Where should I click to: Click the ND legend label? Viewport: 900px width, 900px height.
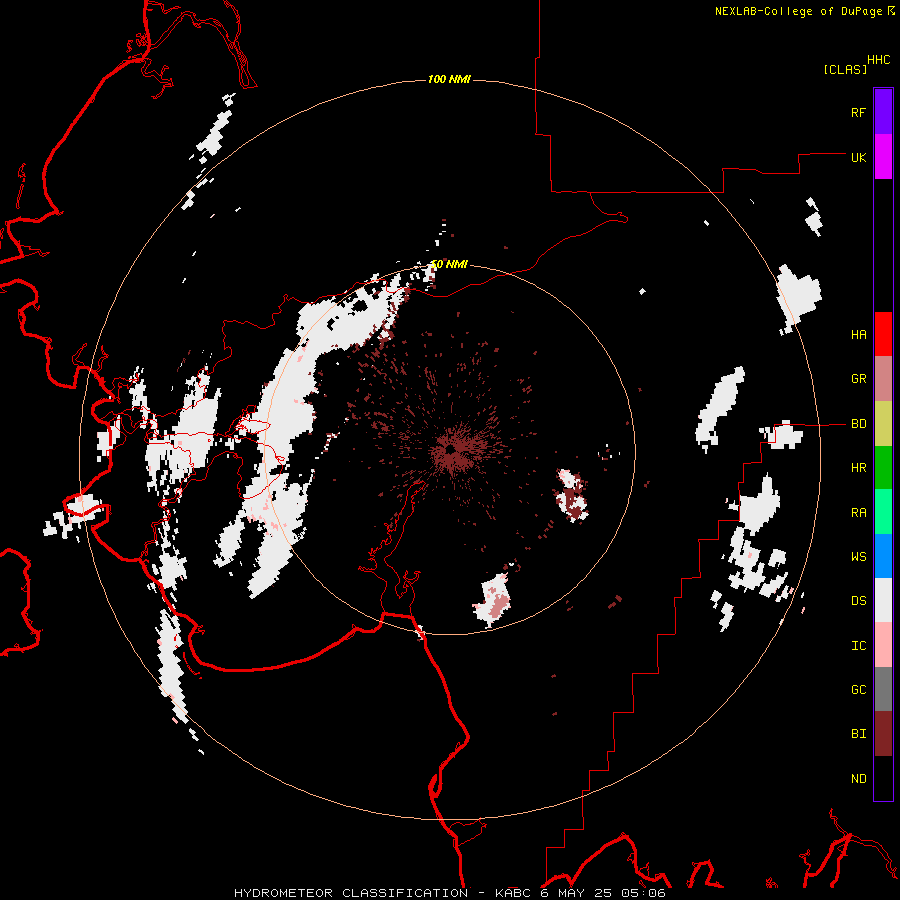coord(859,779)
